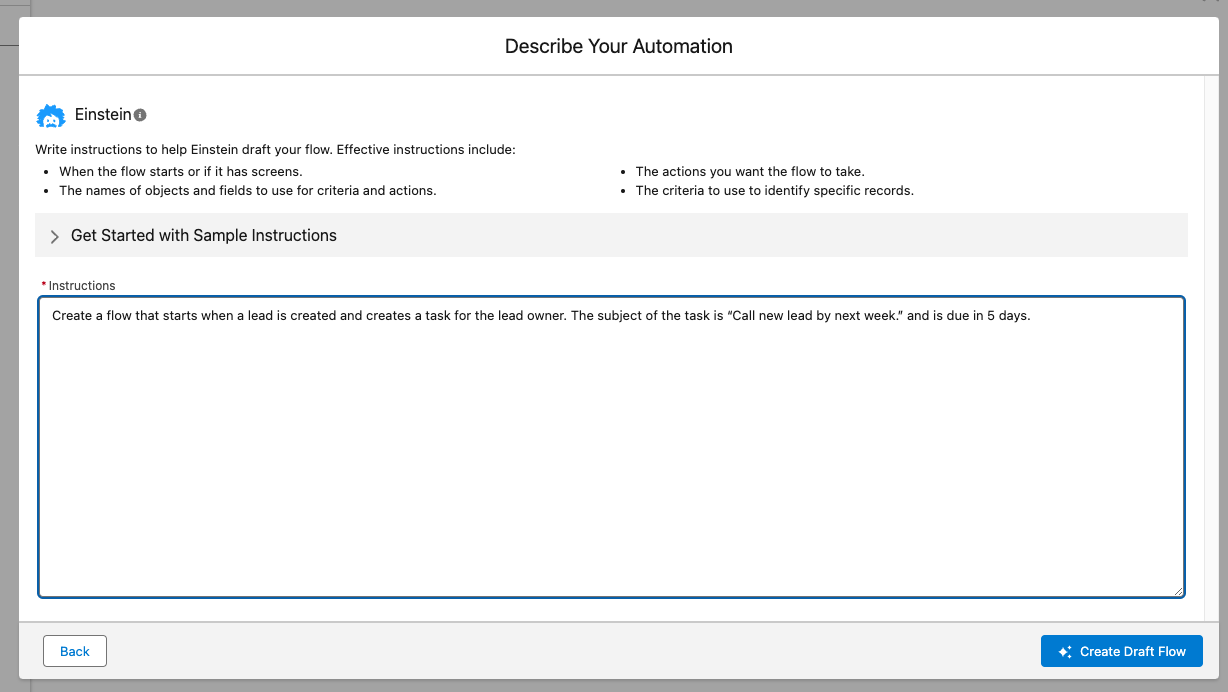
Task: Expand the Sample Instructions chevron arrow
Action: 55,236
